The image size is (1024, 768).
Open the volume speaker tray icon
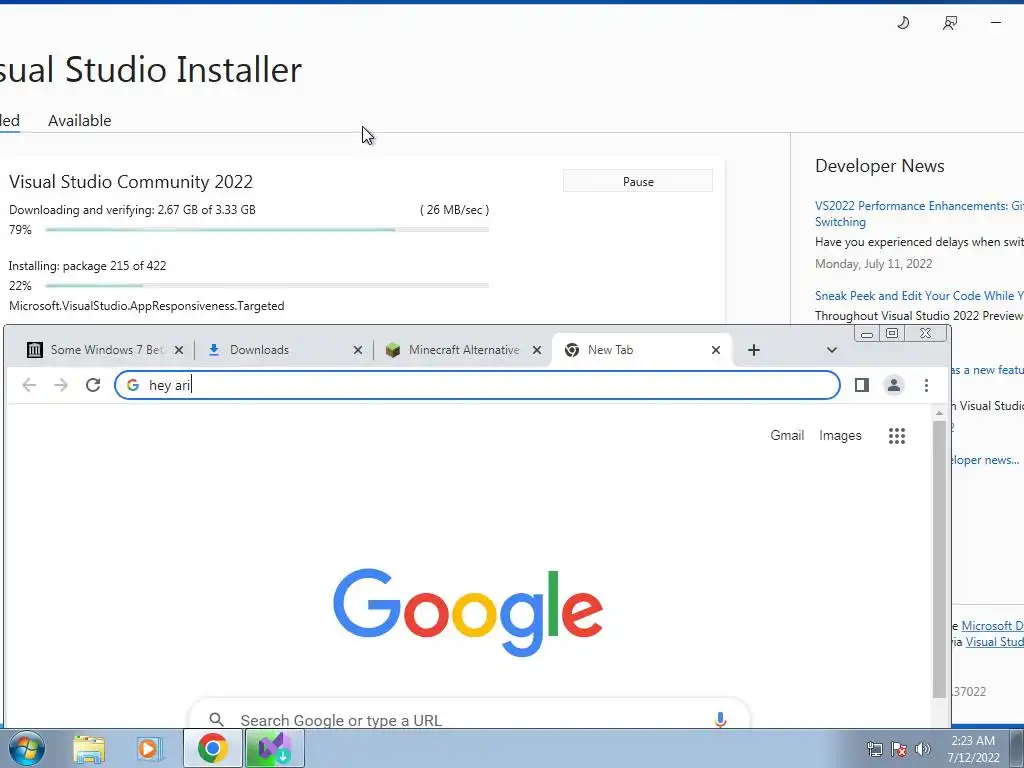923,749
